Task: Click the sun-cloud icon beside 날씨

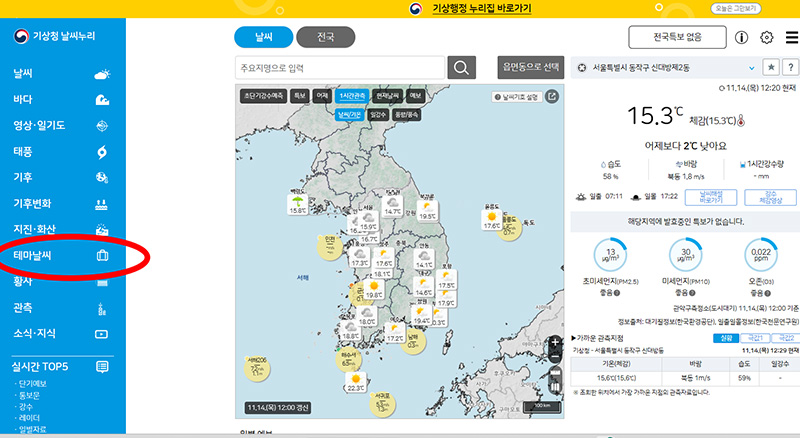Action: [102, 75]
